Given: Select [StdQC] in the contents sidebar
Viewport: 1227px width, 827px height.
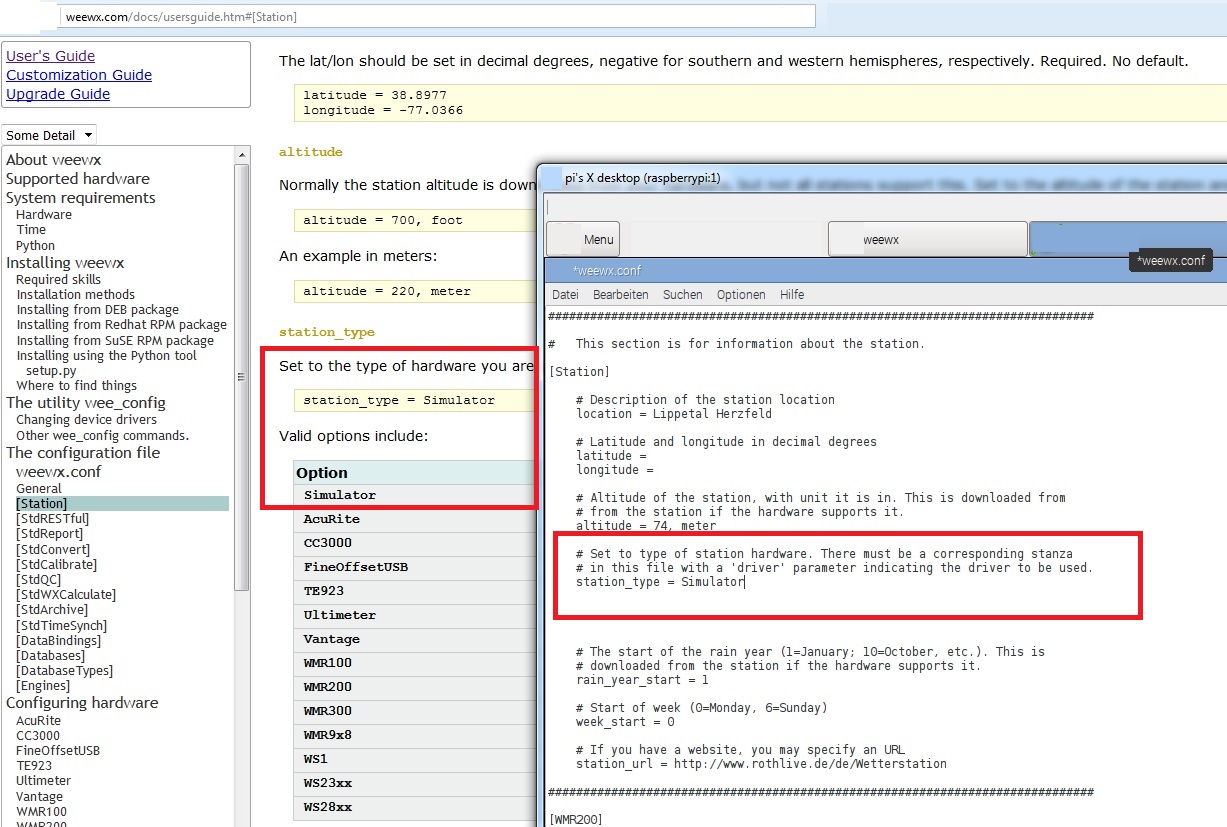Looking at the screenshot, I should [39, 579].
